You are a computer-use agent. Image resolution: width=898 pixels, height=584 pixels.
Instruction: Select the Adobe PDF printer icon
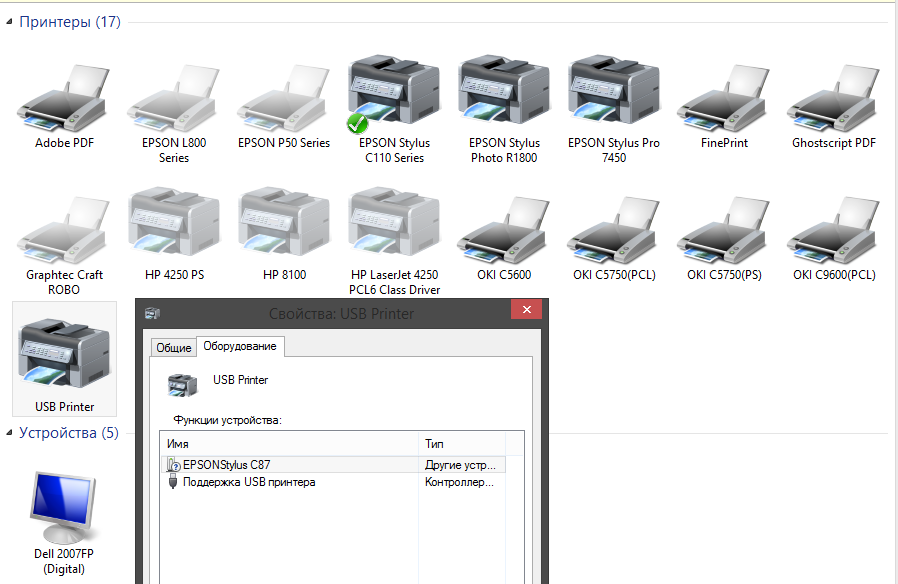[64, 98]
